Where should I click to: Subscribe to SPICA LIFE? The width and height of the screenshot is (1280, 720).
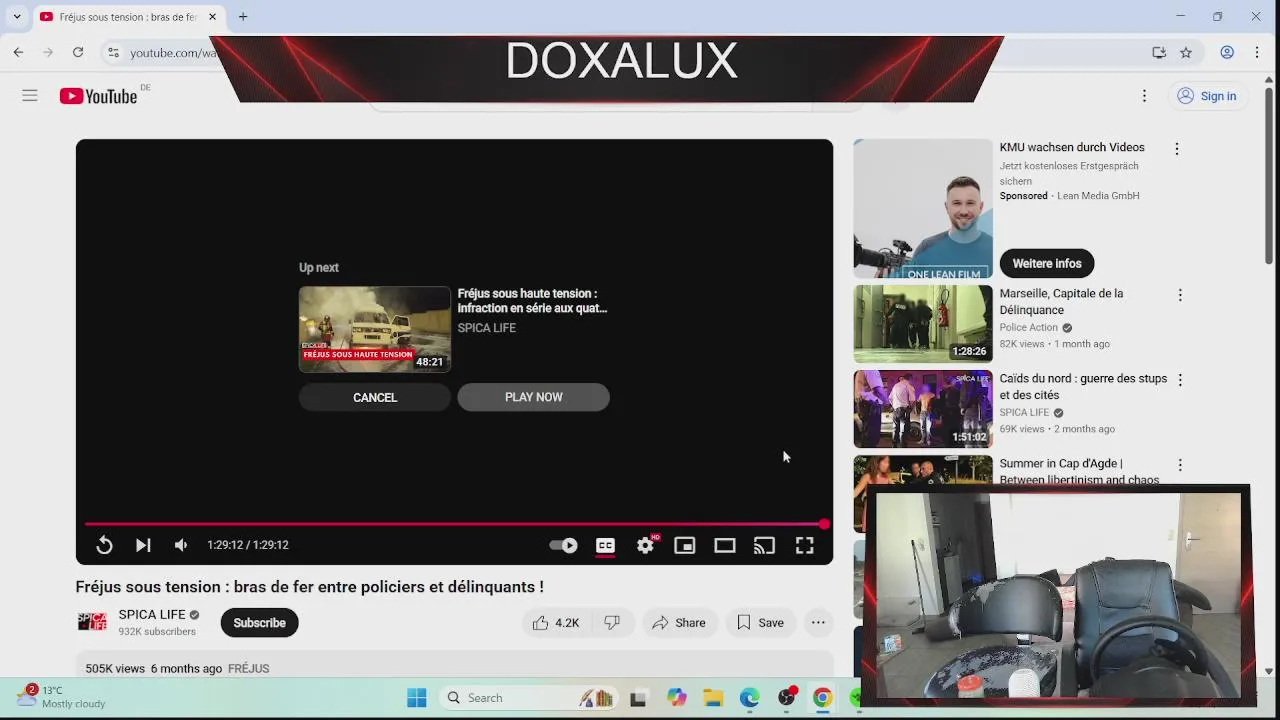259,622
